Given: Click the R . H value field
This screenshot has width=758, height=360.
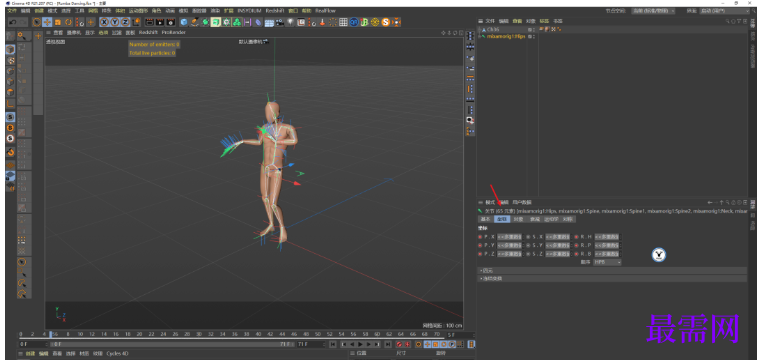Looking at the screenshot, I should pos(607,237).
